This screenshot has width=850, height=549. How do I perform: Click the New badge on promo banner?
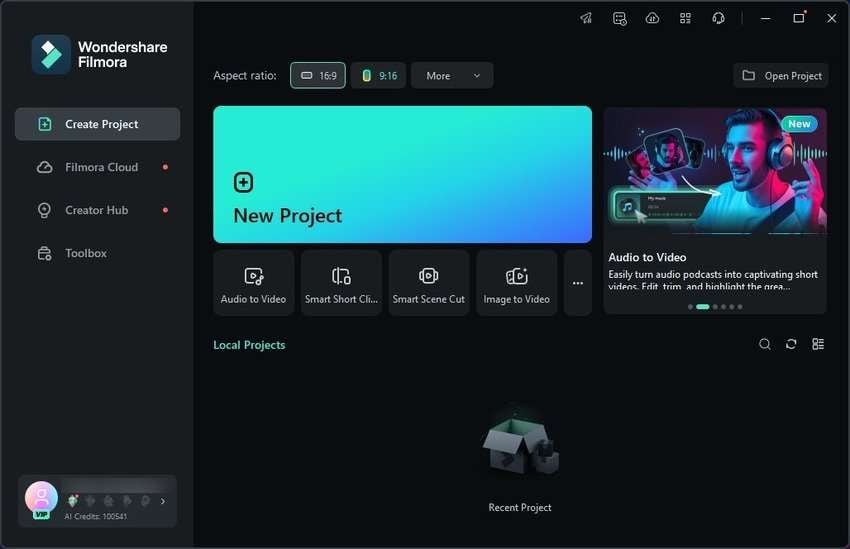point(799,124)
